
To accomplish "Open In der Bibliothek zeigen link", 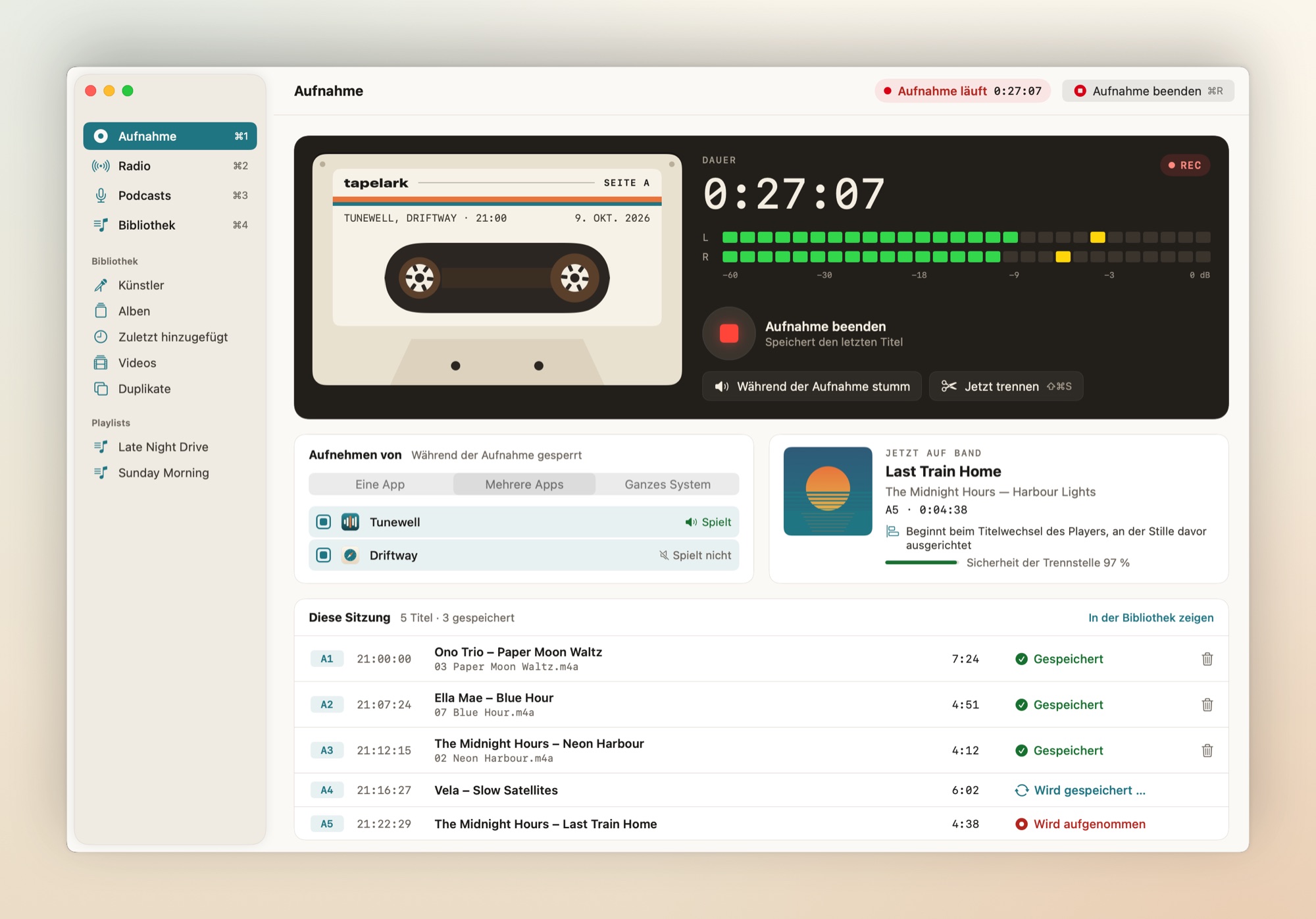I will coord(1151,617).
